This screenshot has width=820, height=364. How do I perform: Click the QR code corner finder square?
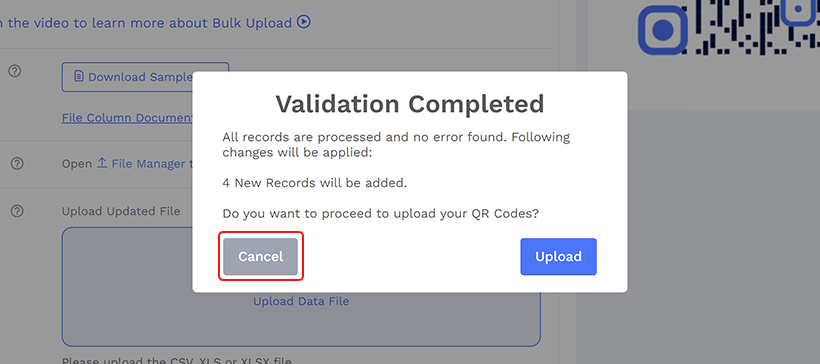[x=663, y=29]
